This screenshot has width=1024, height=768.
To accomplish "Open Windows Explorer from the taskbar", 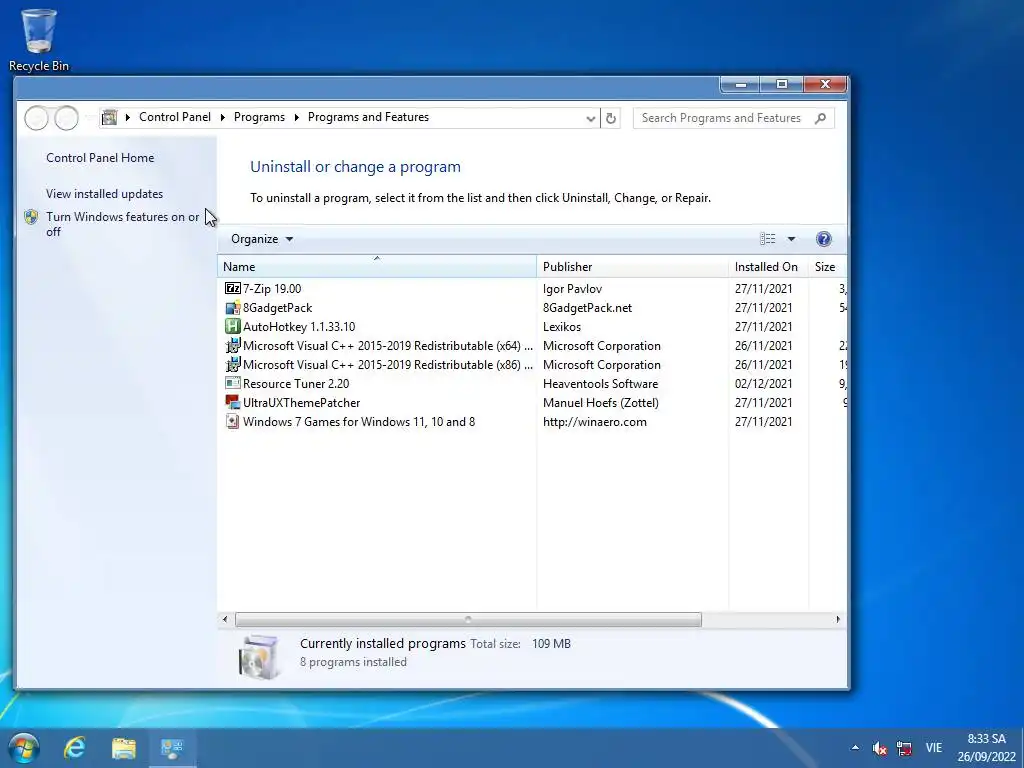I will pyautogui.click(x=123, y=748).
